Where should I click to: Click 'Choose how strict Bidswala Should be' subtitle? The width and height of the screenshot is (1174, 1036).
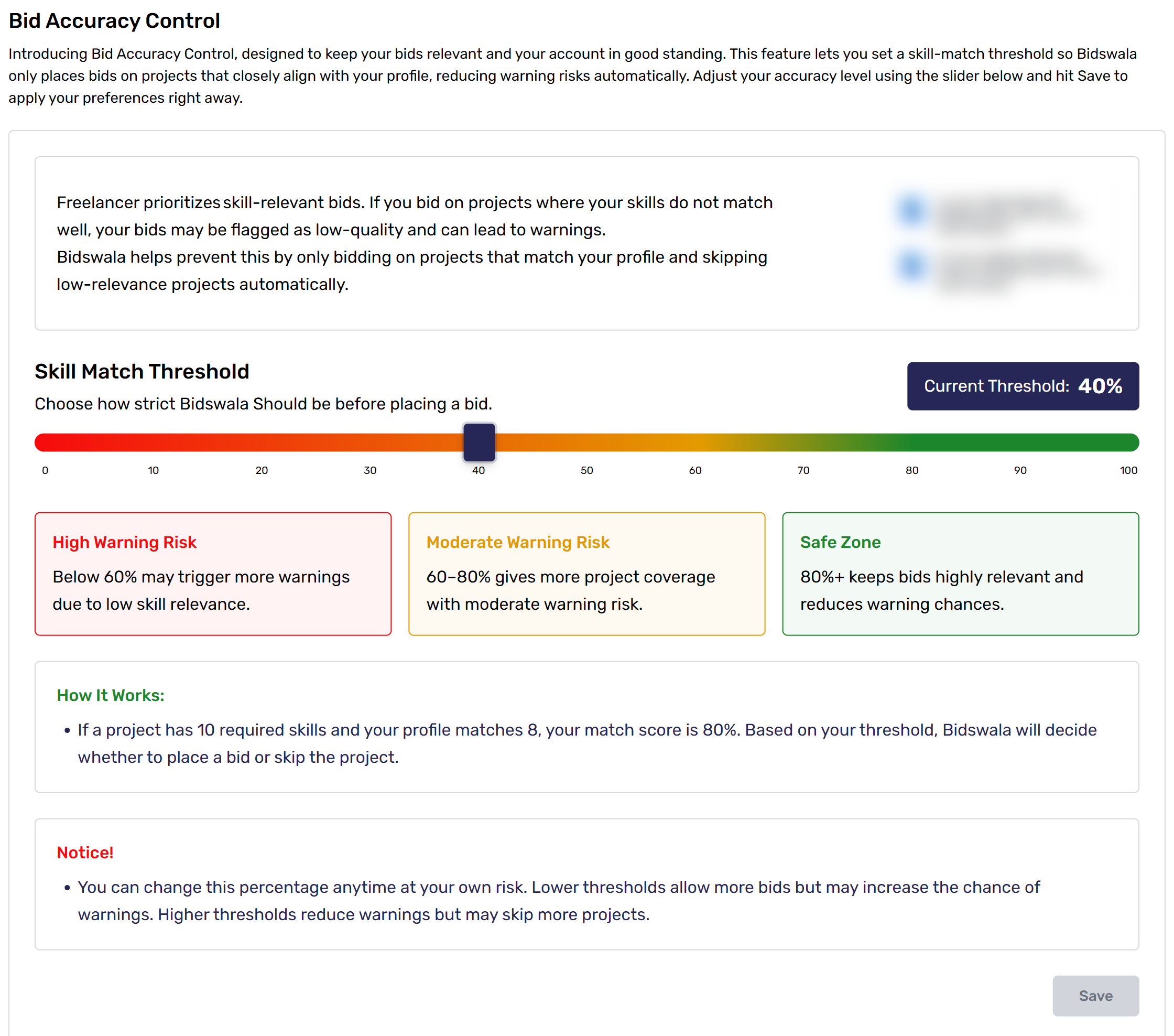(x=263, y=403)
